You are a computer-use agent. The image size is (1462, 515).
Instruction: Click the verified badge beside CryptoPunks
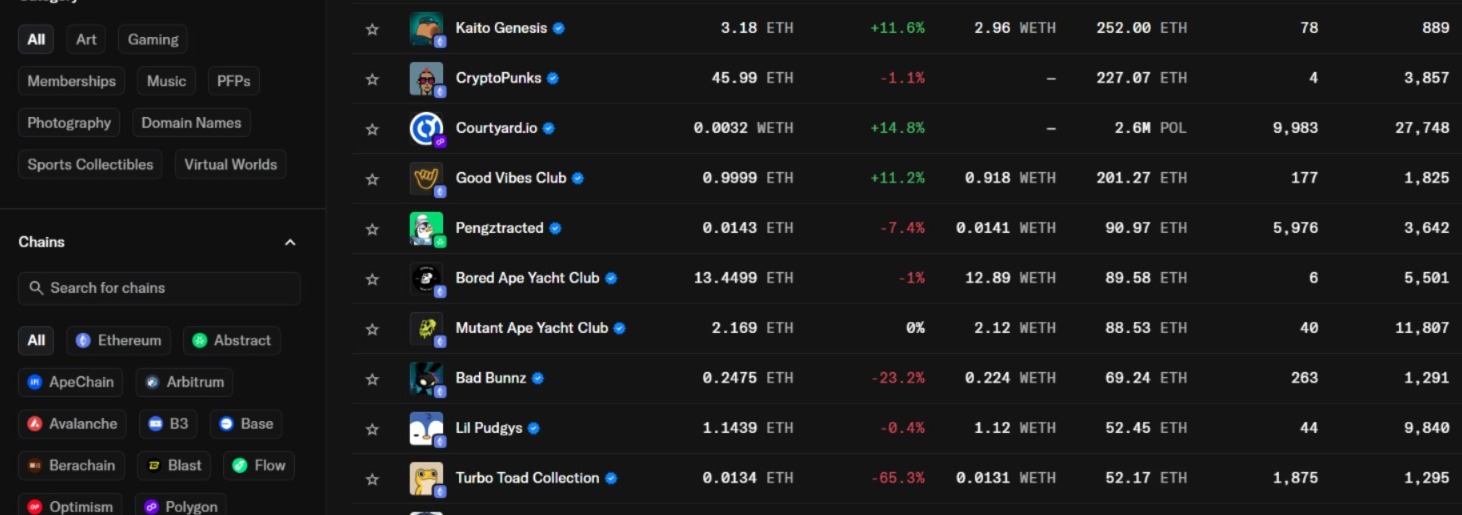pos(553,78)
